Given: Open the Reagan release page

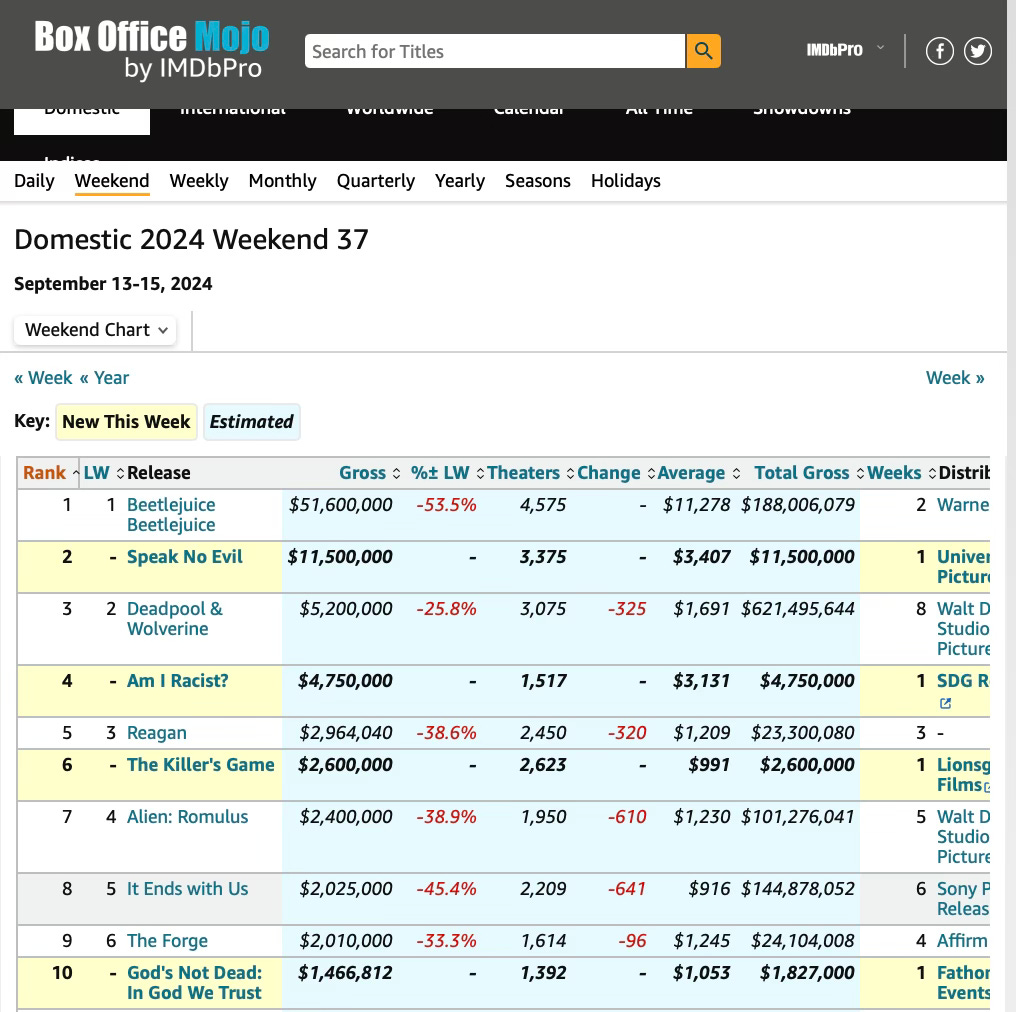Looking at the screenshot, I should tap(157, 733).
